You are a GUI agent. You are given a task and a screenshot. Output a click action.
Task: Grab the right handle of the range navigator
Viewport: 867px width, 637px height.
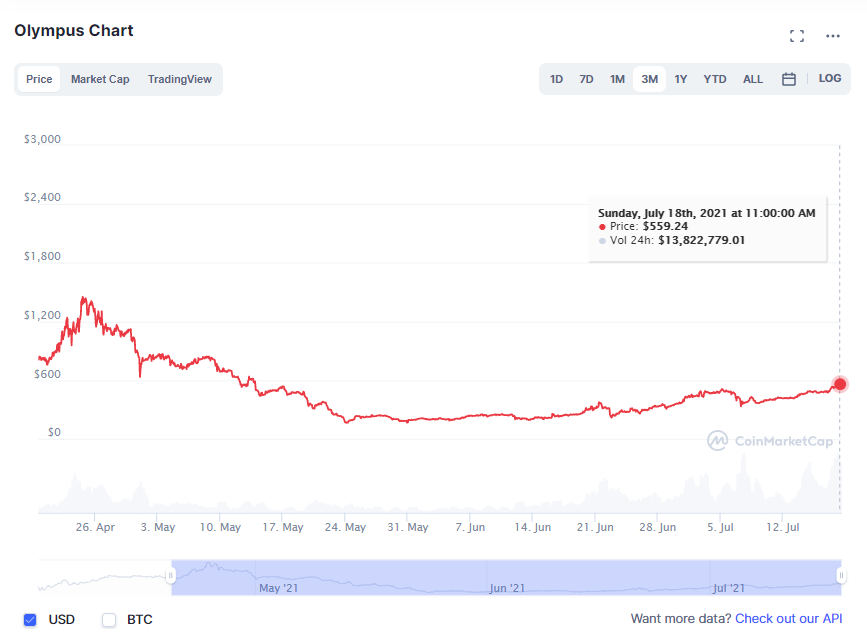pos(841,576)
